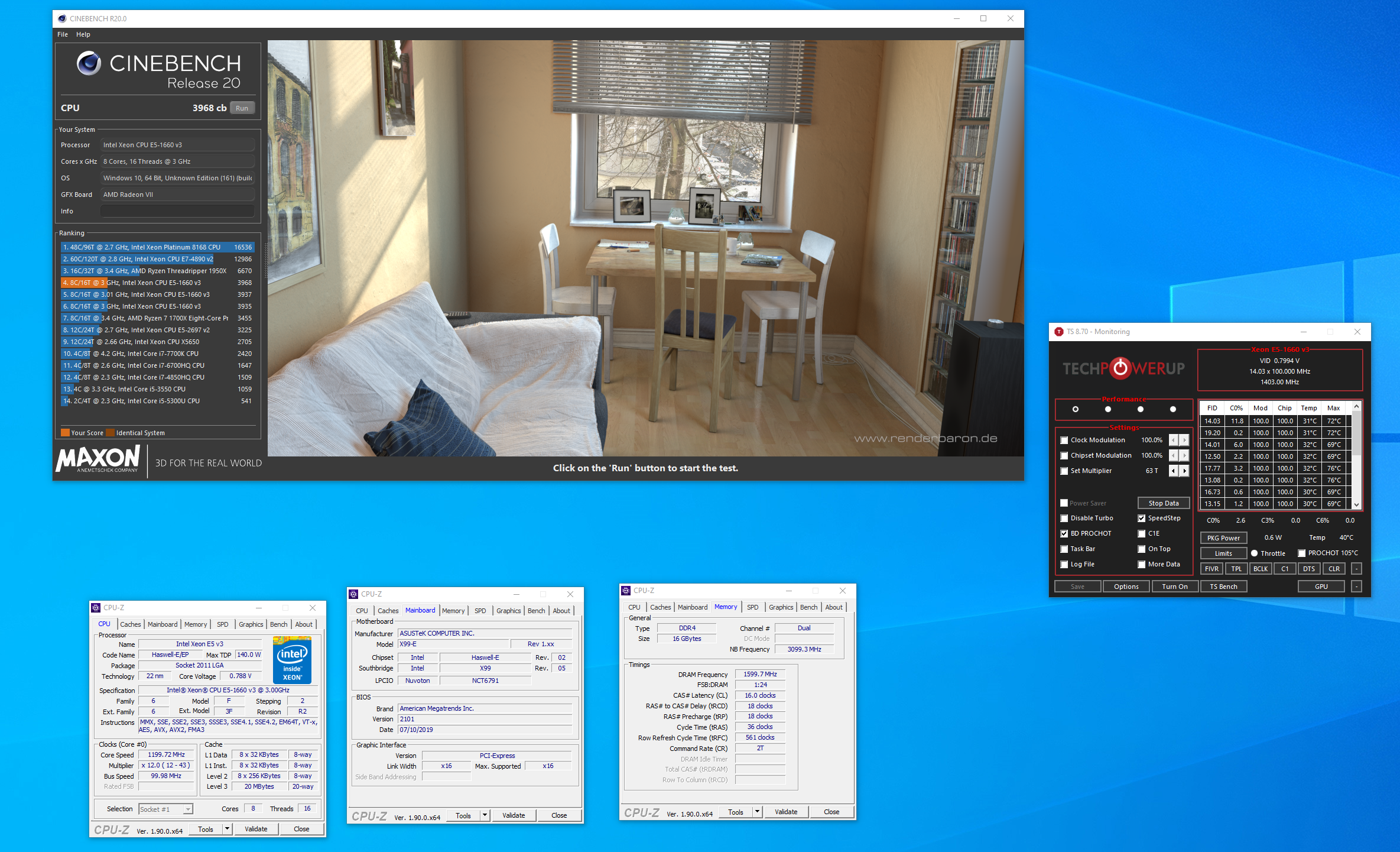Viewport: 1400px width, 852px height.
Task: Click the TS Bench button
Action: coord(1223,587)
